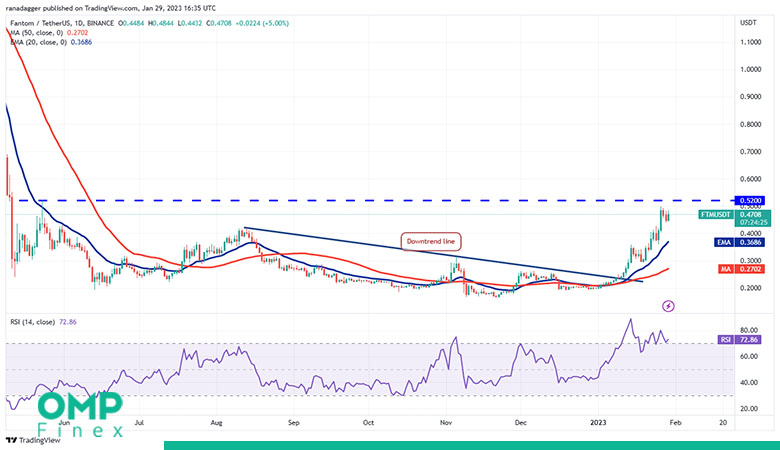The image size is (780, 450).
Task: Select the Downtrend line label box
Action: click(431, 242)
